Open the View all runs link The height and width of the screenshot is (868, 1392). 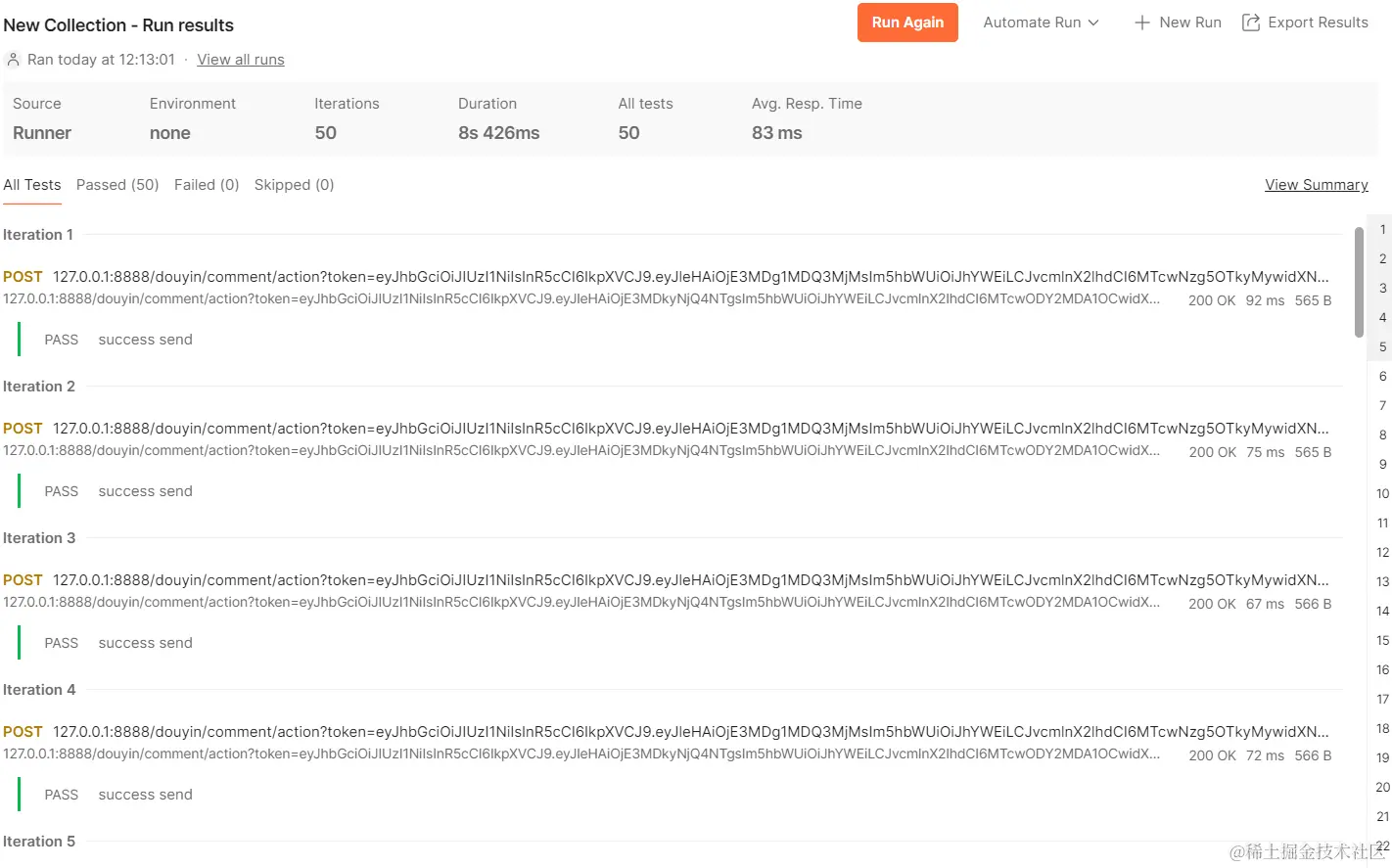[241, 60]
